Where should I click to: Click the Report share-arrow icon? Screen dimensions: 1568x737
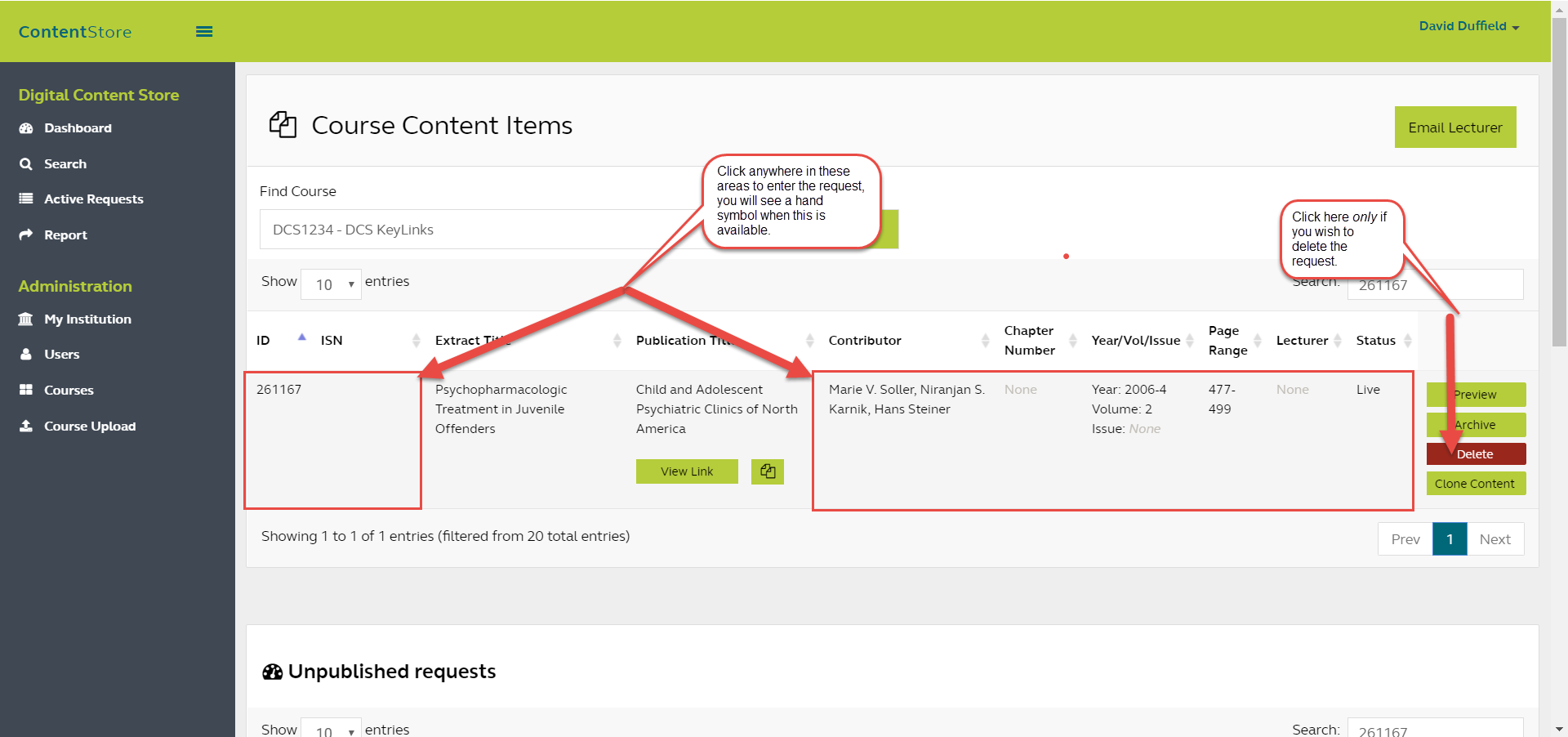tap(26, 234)
